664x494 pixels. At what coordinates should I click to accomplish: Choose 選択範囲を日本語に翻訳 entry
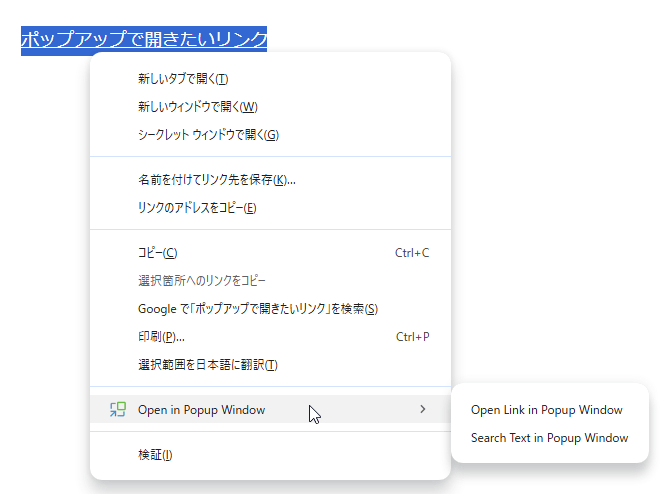tap(270, 364)
